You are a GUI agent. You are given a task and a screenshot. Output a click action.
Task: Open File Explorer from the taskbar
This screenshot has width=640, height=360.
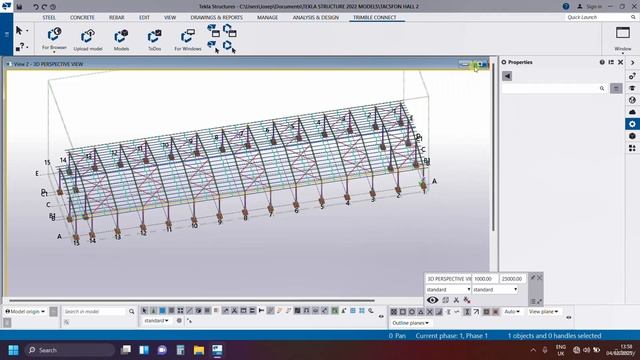[199, 350]
